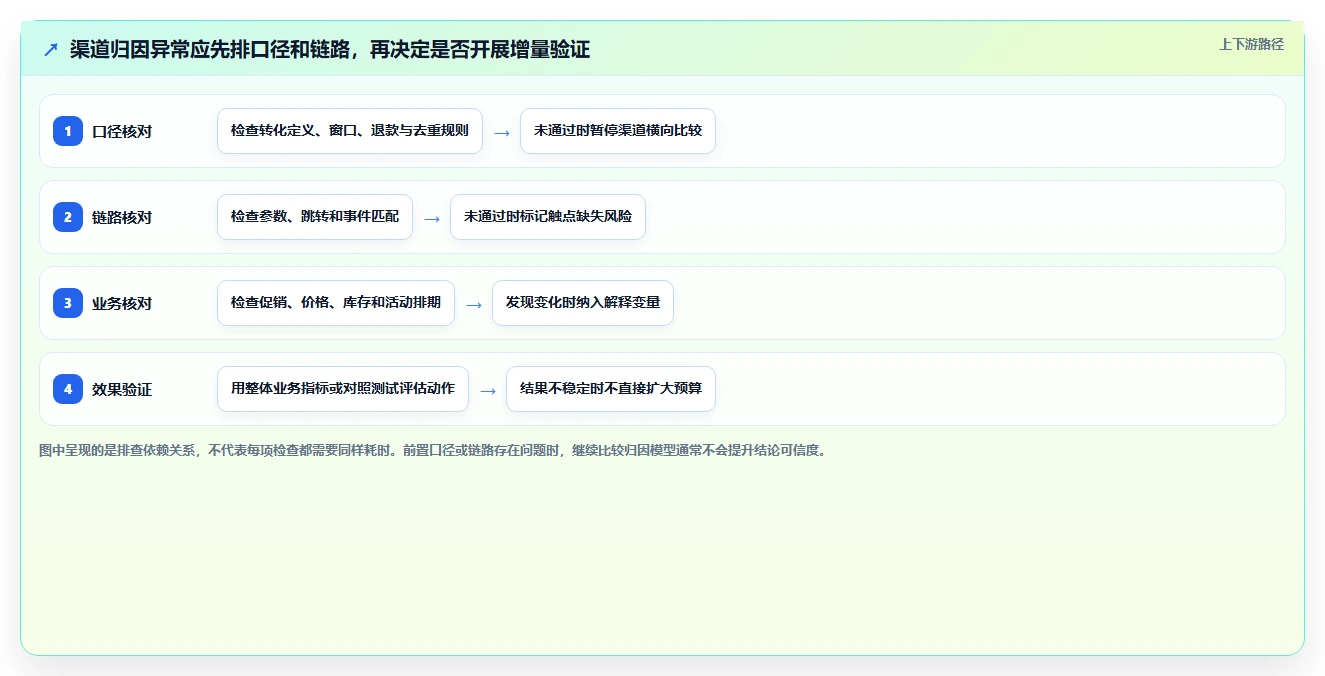Click the 效果验证 step label

click(x=122, y=389)
